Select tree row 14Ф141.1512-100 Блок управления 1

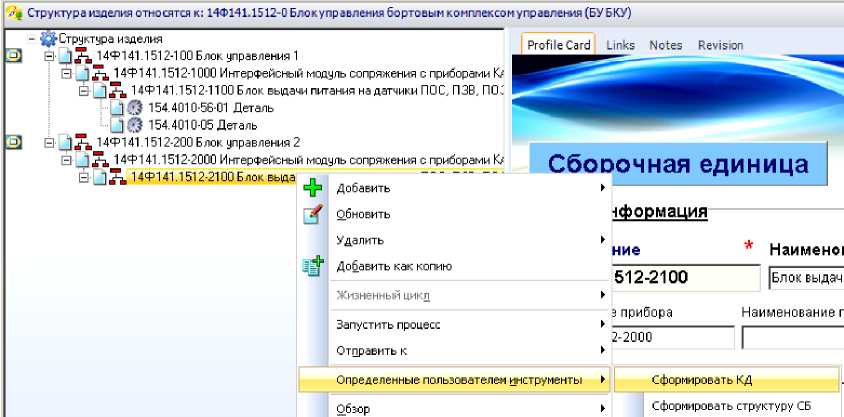pos(197,56)
